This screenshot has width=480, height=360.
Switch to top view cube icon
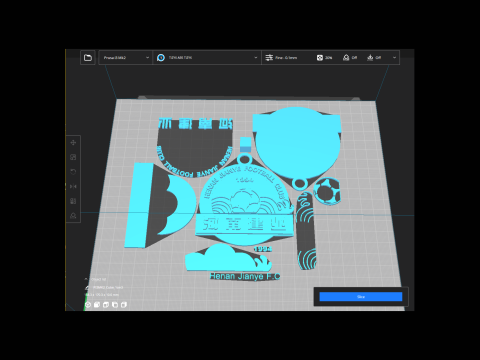tap(106, 305)
